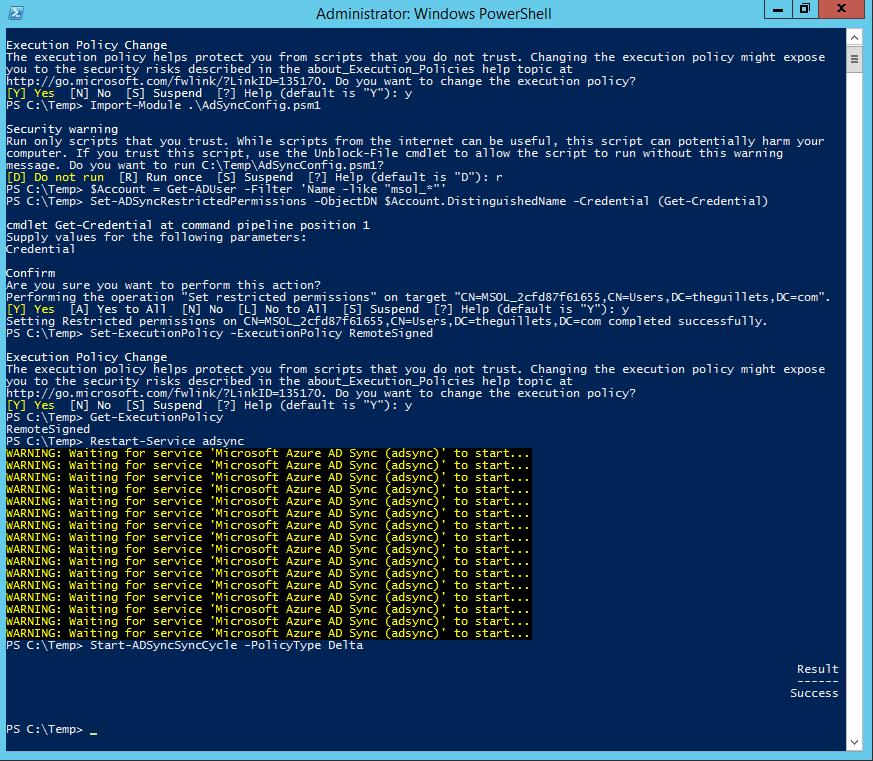Click the 'RemoteSigned' output line
Image resolution: width=873 pixels, height=761 pixels.
(48, 429)
